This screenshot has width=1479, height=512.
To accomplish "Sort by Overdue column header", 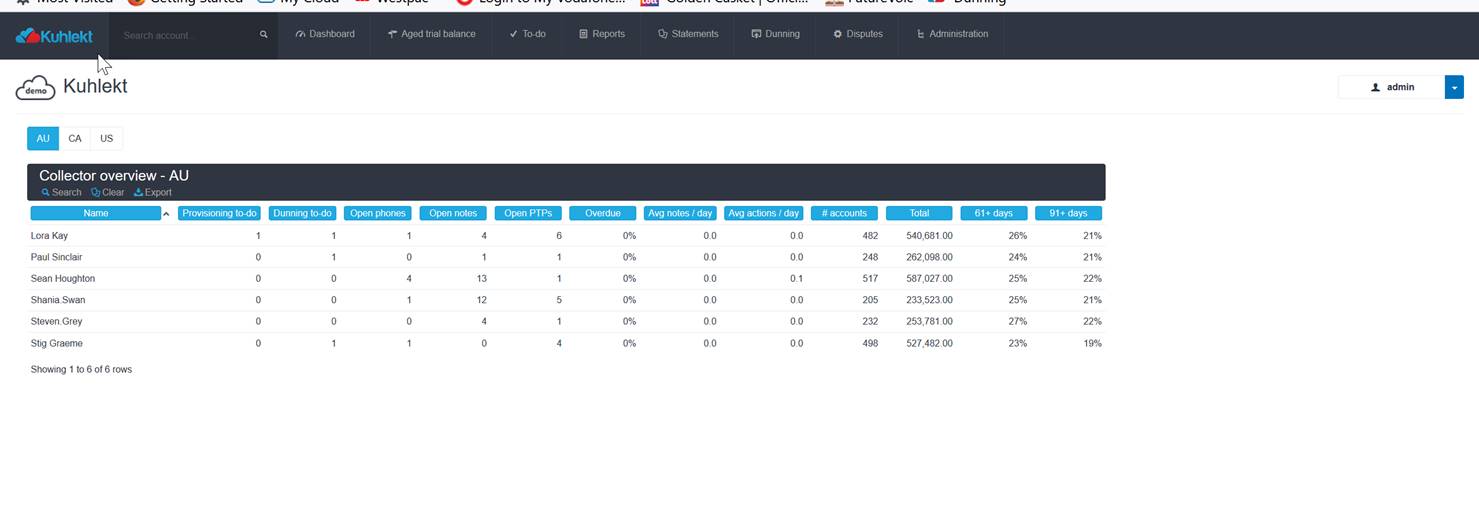I will [x=603, y=213].
